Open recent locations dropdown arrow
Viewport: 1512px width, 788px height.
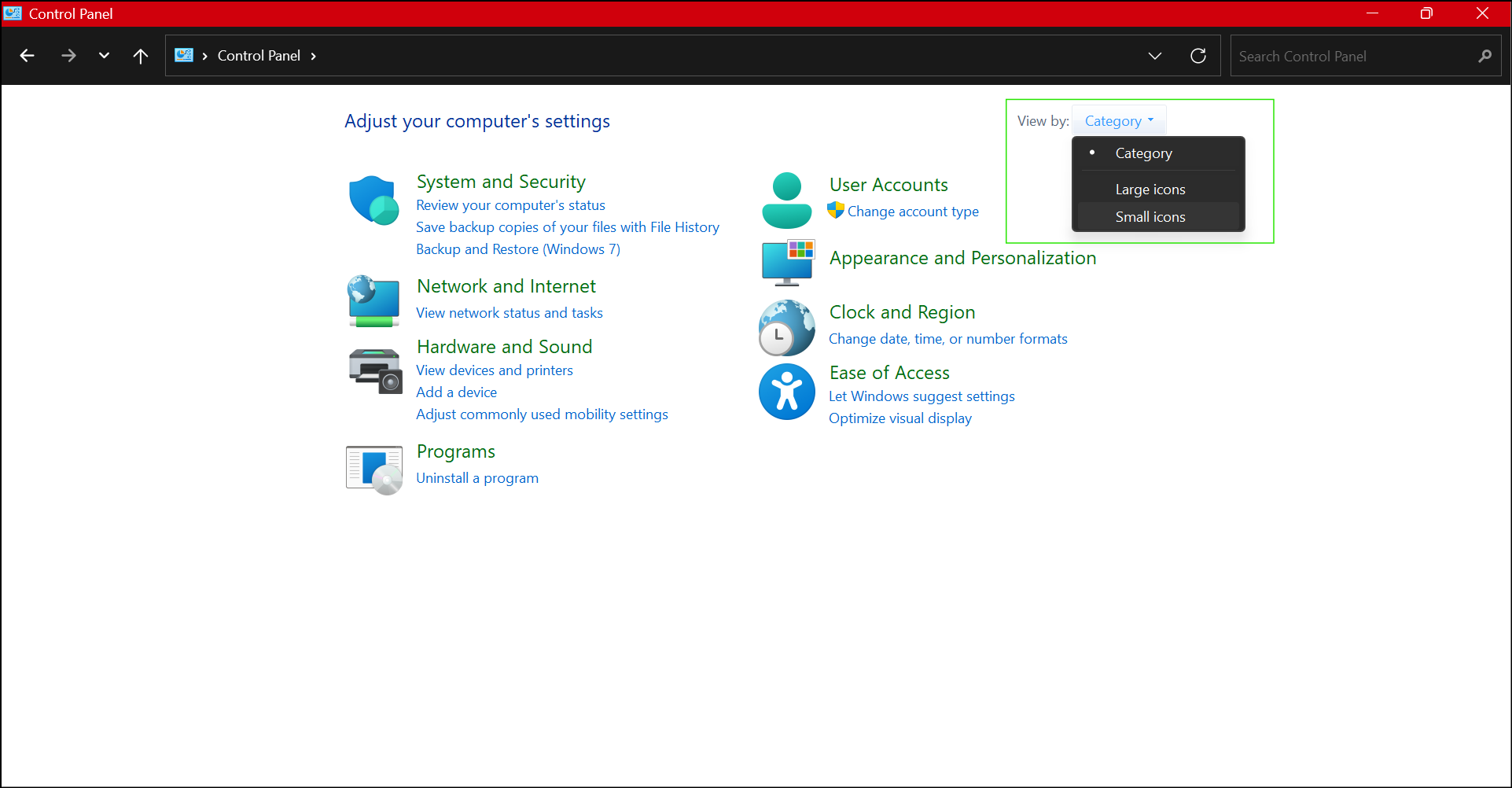104,56
